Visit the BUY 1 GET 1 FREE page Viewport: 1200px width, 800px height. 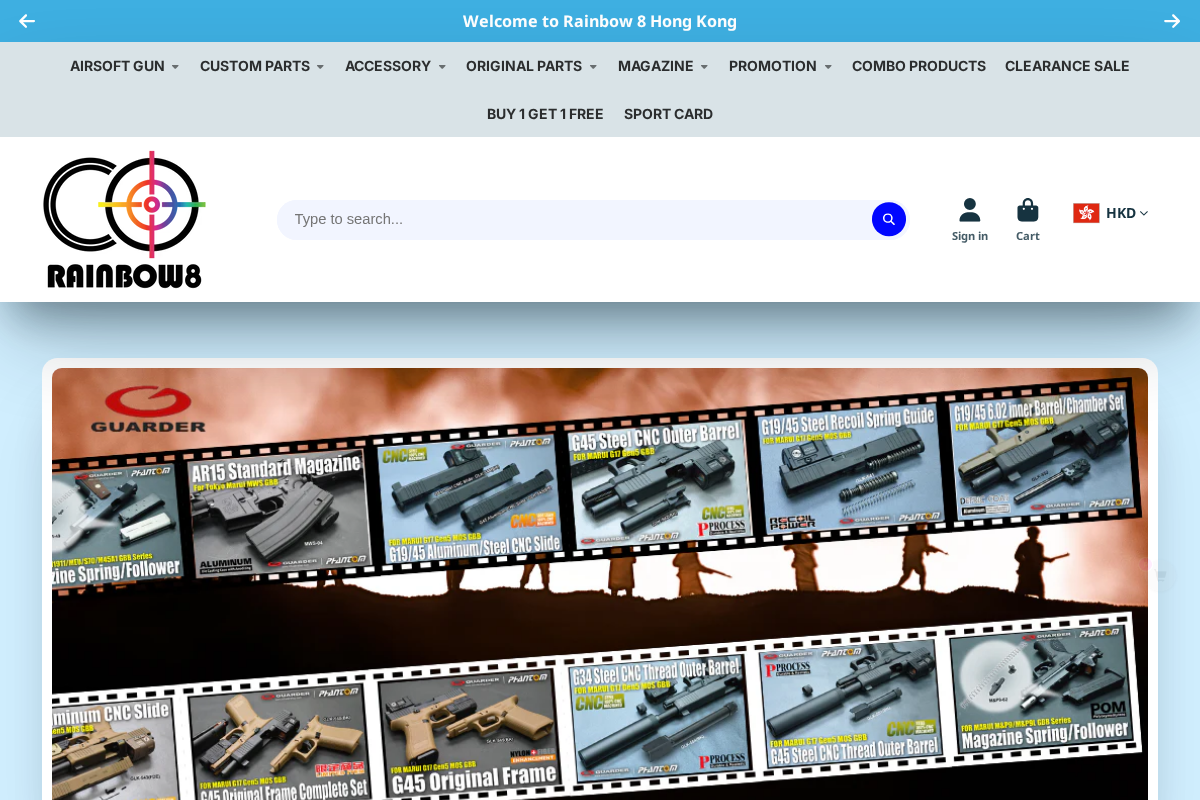[x=545, y=114]
